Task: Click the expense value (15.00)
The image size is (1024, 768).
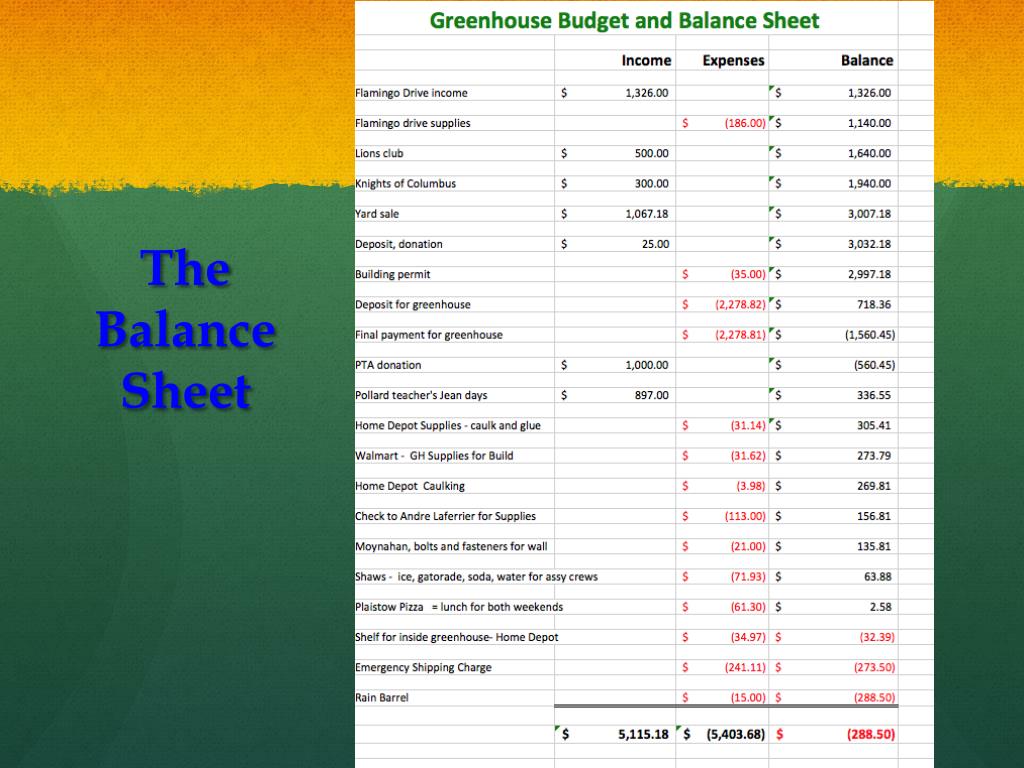Action: pos(748,697)
